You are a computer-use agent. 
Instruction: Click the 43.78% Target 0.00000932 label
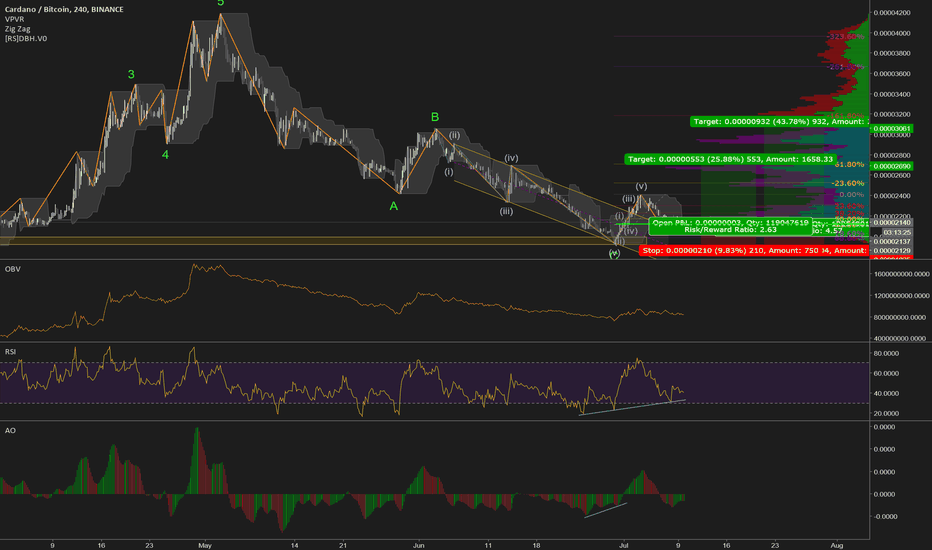click(779, 121)
